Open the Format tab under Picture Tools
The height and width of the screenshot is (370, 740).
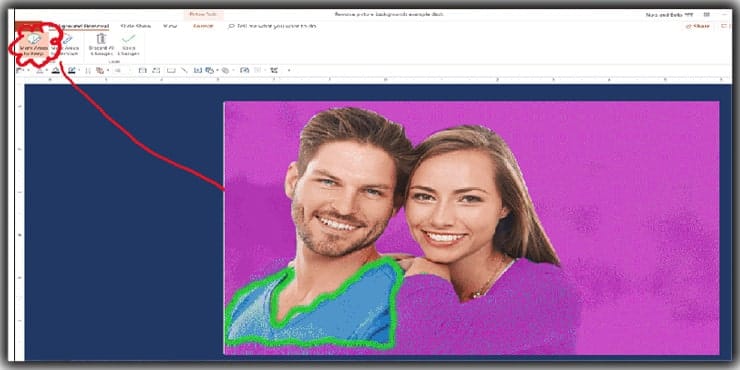click(x=203, y=26)
